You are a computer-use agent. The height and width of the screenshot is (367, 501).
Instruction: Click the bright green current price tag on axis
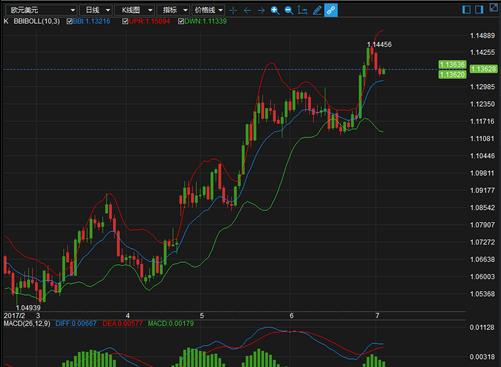(484, 69)
